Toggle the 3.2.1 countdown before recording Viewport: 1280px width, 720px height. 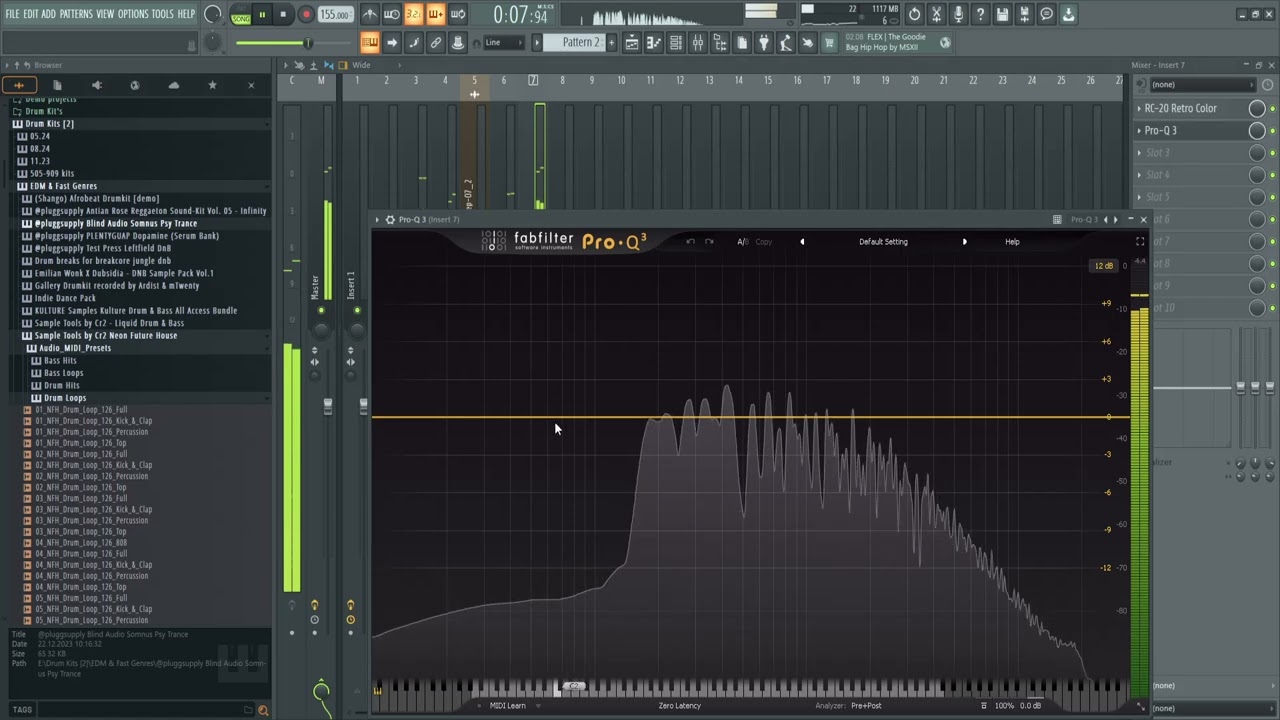tap(414, 14)
